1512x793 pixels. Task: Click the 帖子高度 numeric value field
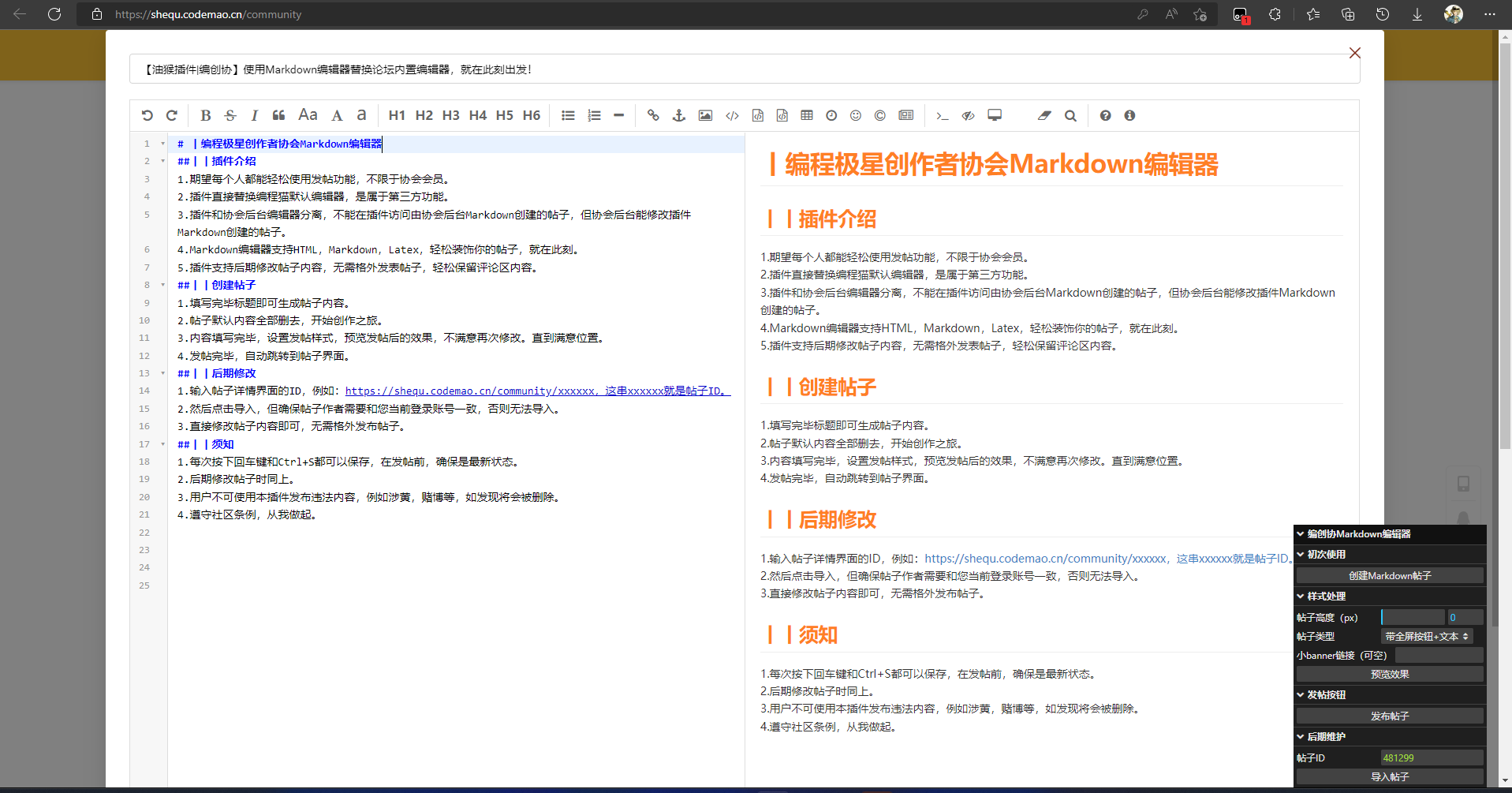1465,617
